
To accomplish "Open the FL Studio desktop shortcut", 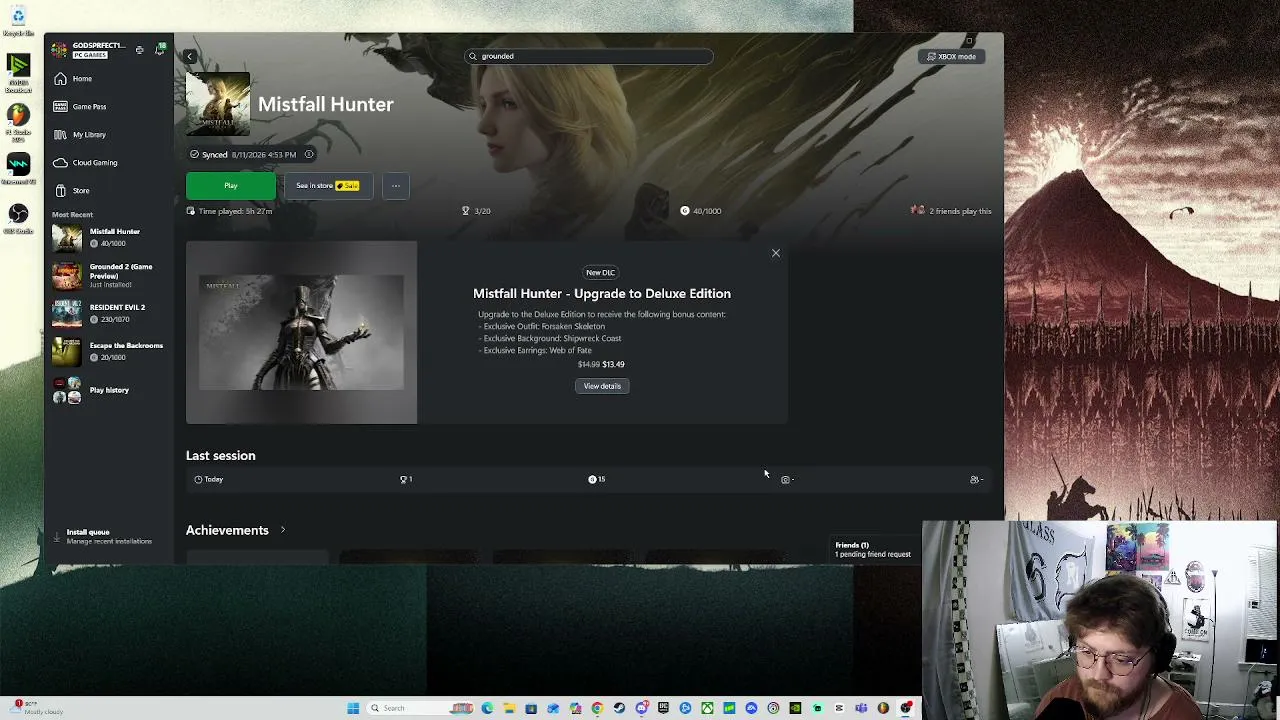I will pyautogui.click(x=18, y=124).
